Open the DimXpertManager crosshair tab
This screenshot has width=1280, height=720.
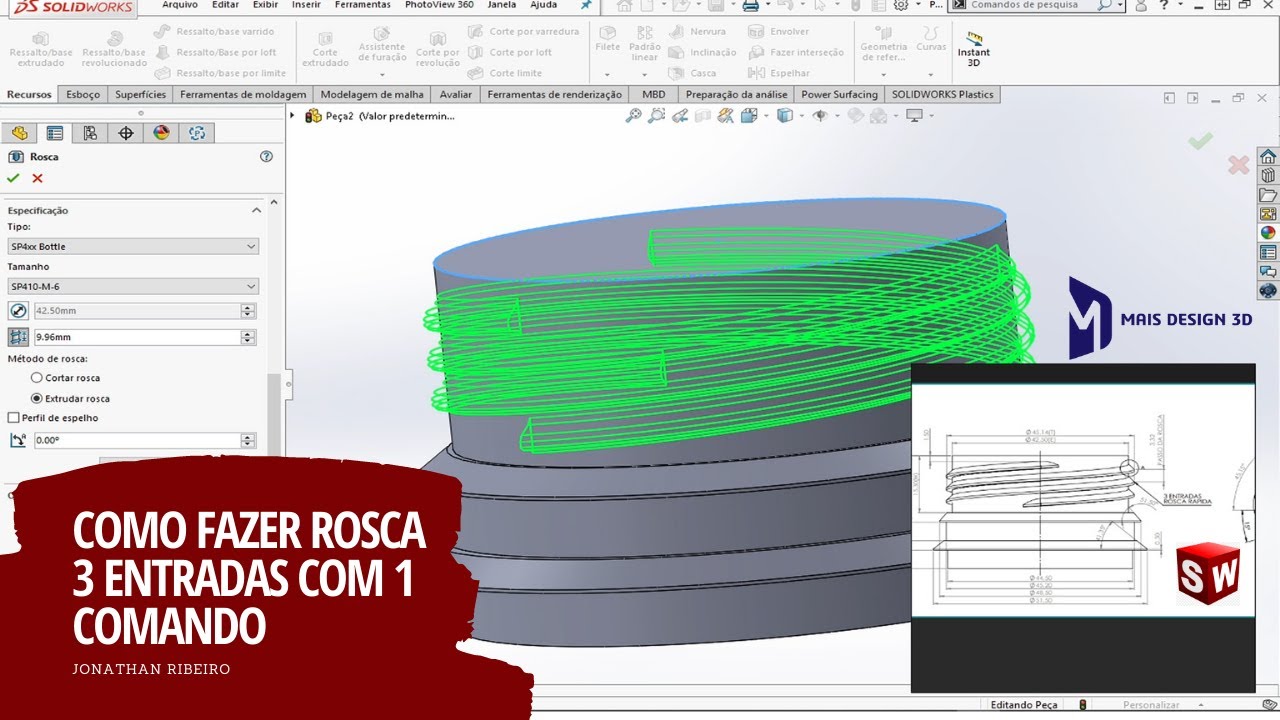point(126,133)
